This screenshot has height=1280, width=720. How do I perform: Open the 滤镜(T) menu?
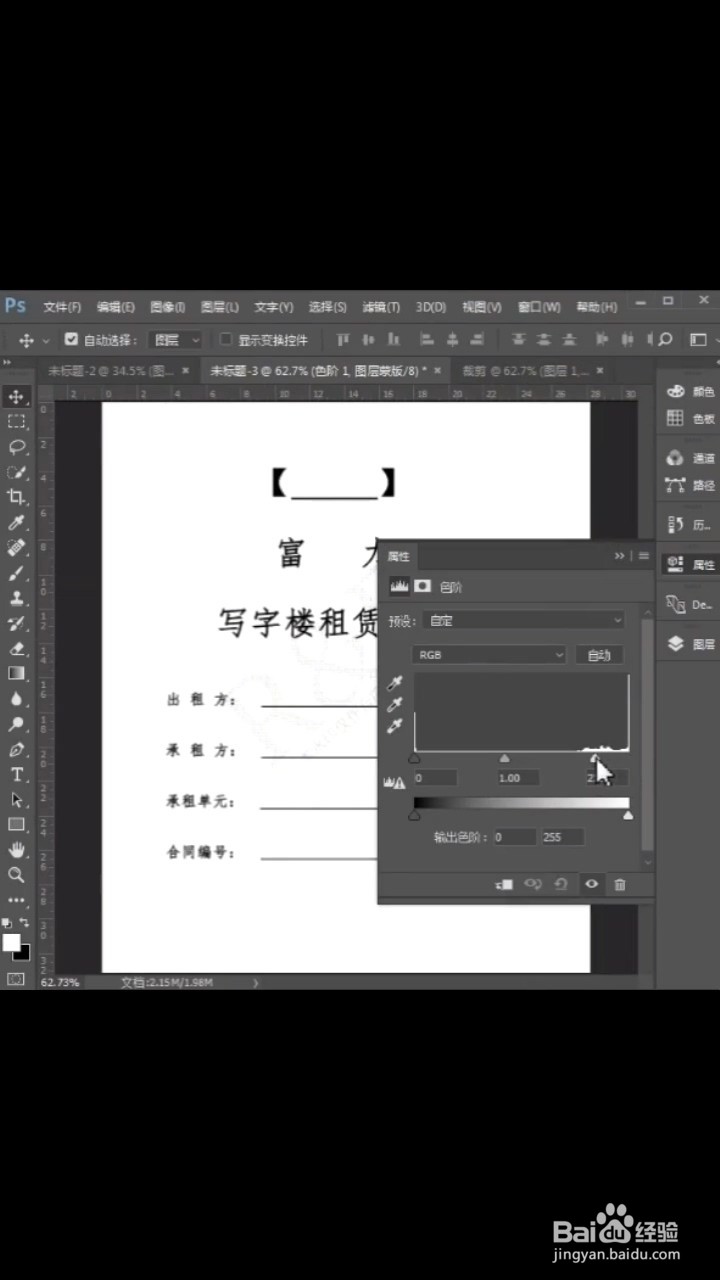(380, 307)
